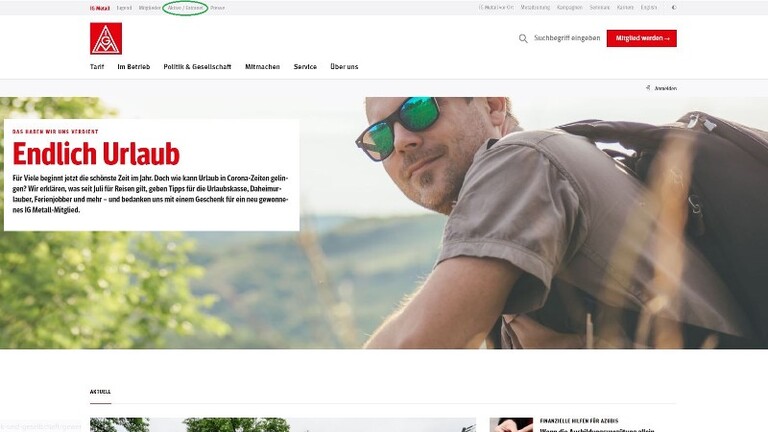
Task: Open the Kampagnen link in top bar
Action: tap(570, 7)
